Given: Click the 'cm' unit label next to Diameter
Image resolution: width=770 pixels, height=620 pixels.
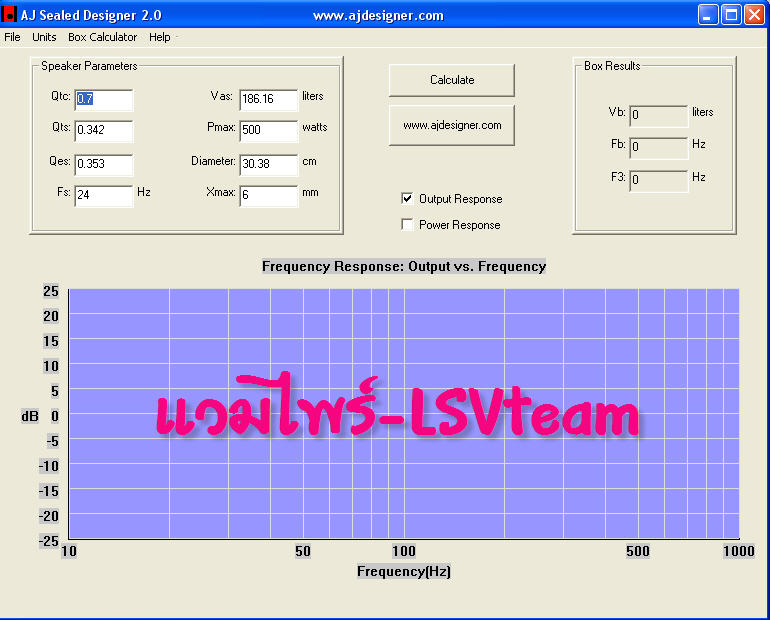Looking at the screenshot, I should click(x=309, y=162).
